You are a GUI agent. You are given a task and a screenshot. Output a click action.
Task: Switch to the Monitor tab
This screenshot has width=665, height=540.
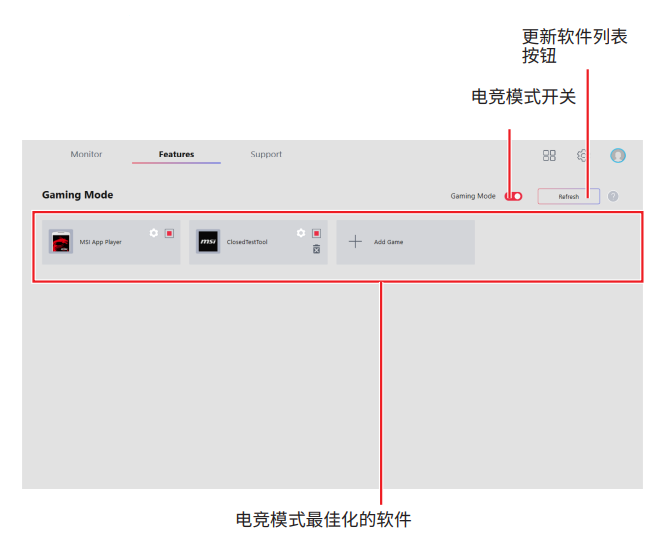click(x=86, y=155)
